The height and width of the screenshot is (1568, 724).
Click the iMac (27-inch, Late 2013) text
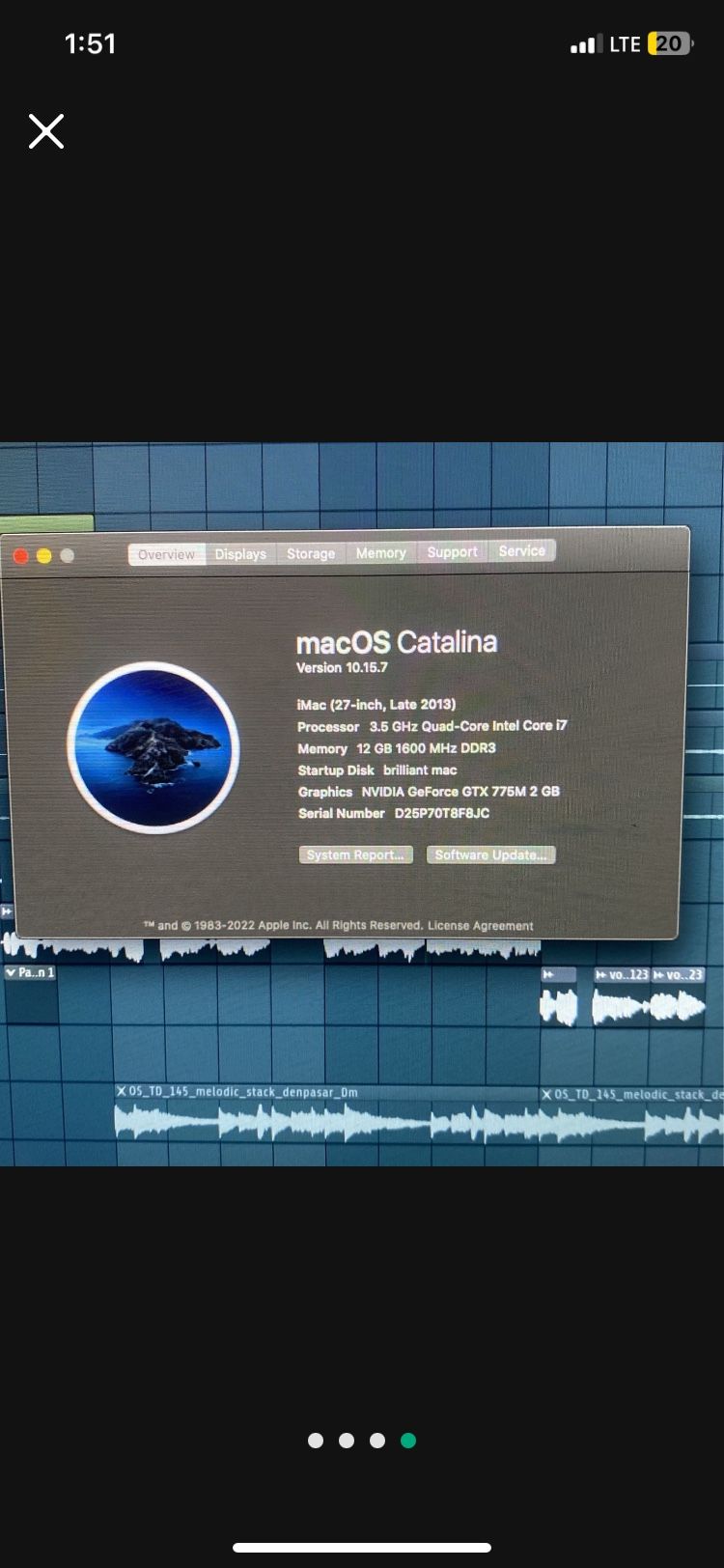coord(376,704)
